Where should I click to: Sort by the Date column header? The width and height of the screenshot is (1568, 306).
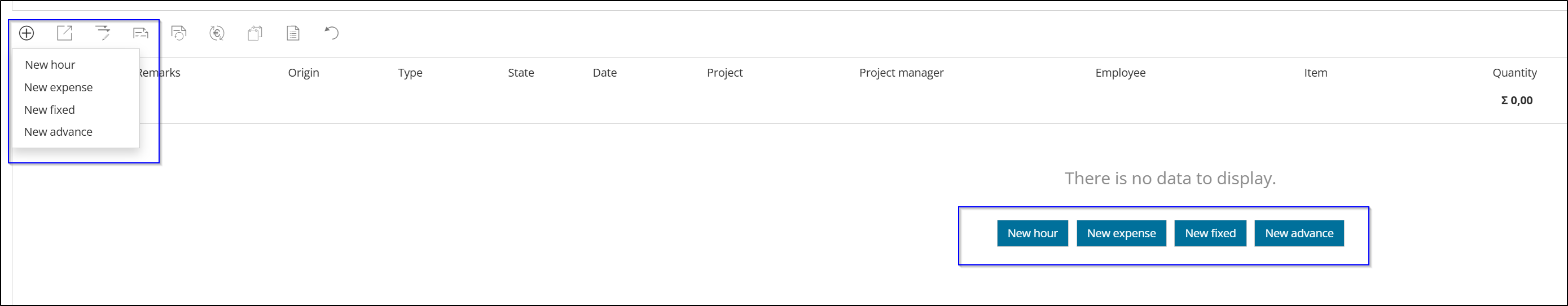(x=604, y=72)
